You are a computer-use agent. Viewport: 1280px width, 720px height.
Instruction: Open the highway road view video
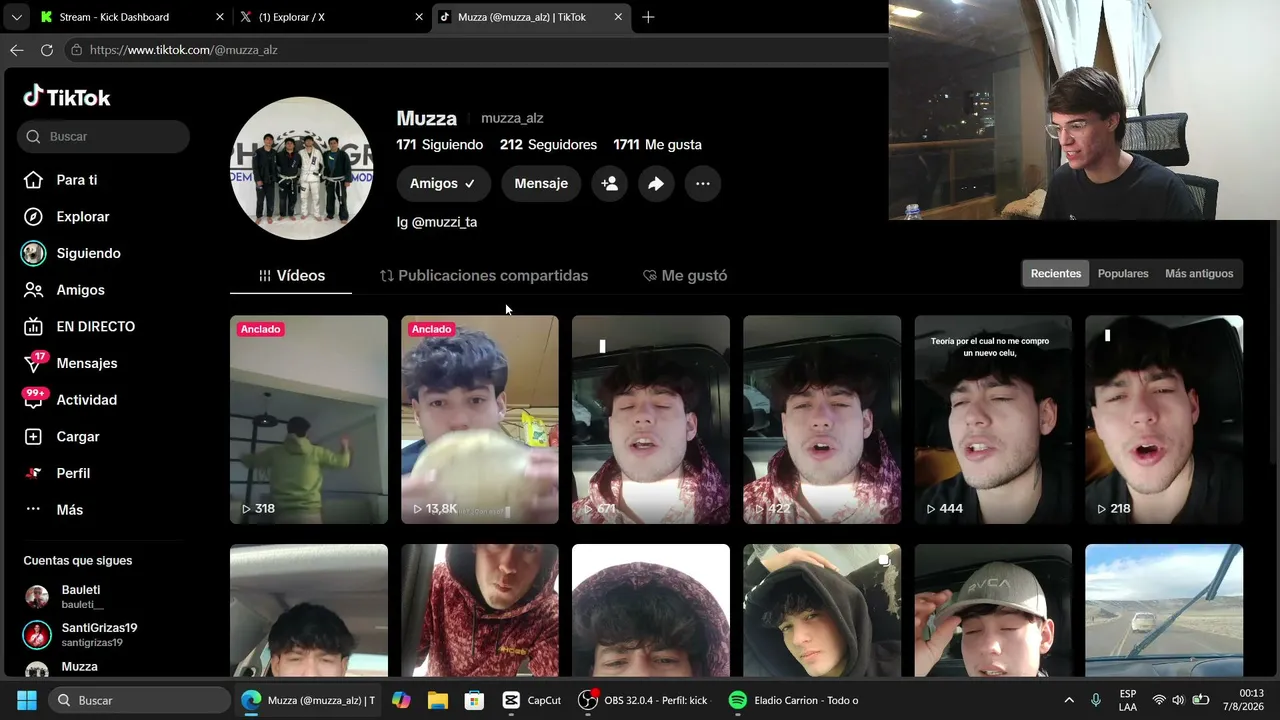click(1164, 610)
